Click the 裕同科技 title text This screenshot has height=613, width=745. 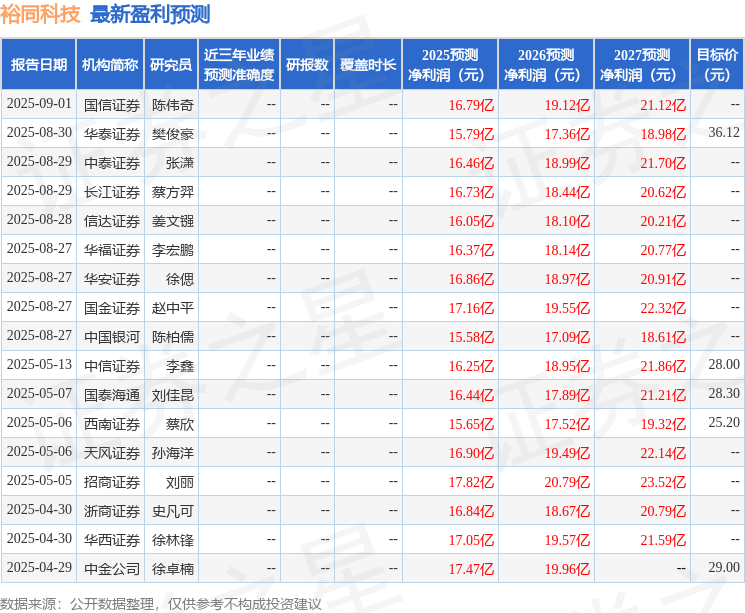40,14
